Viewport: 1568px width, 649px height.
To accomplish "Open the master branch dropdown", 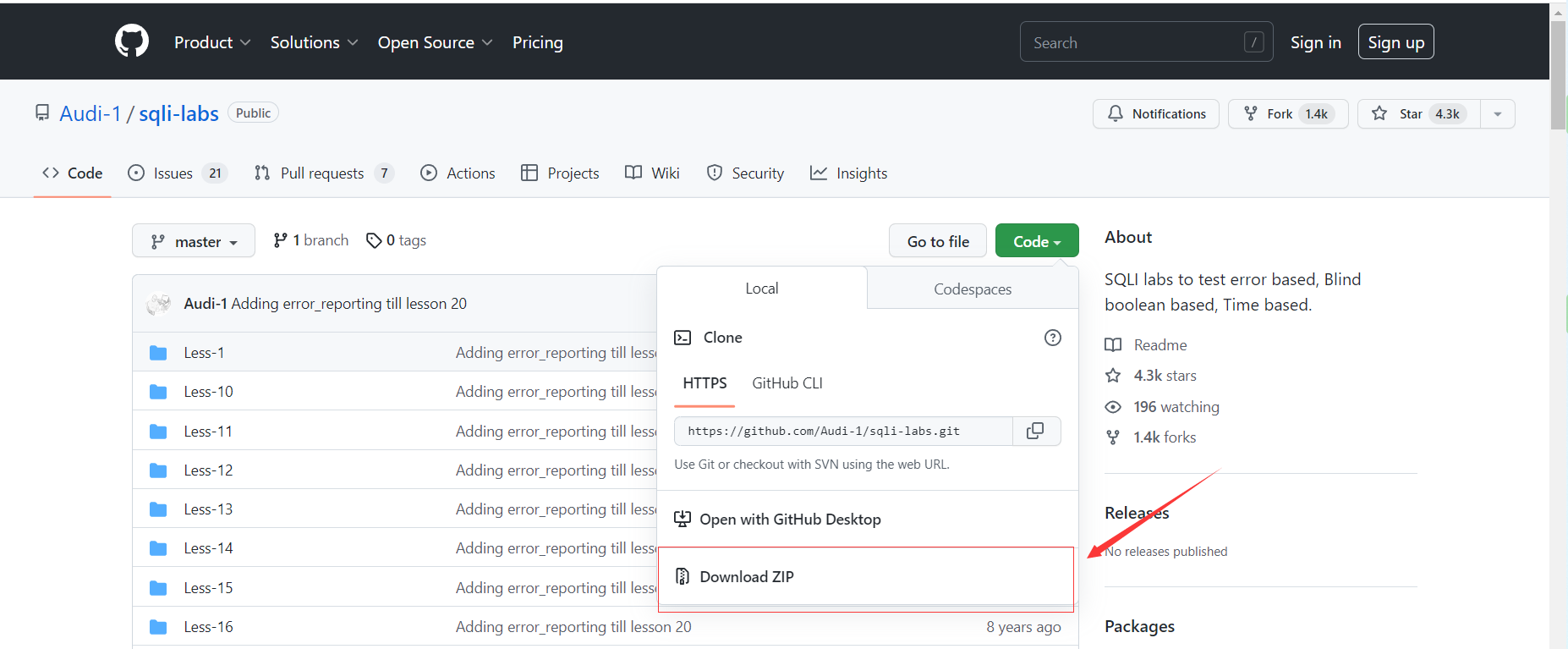I will pos(193,241).
